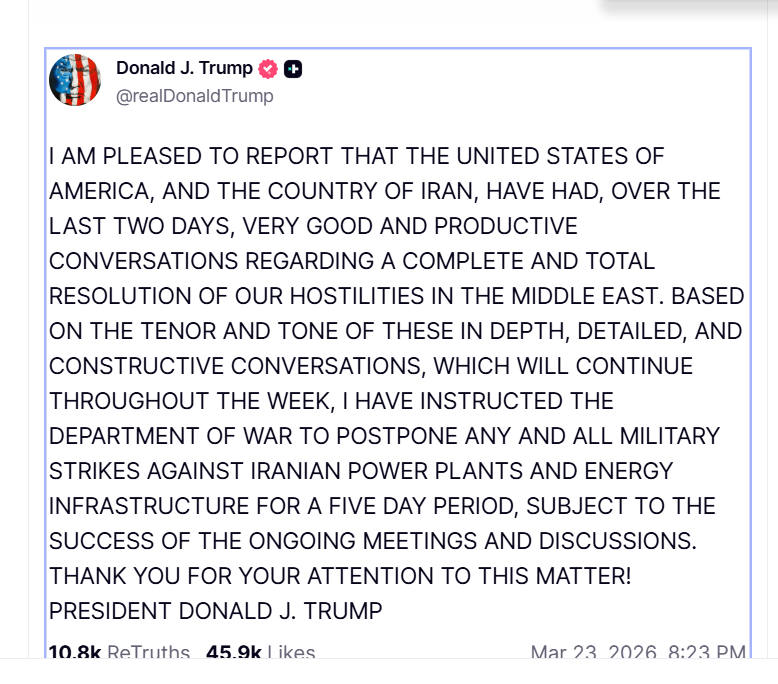The image size is (778, 684).
Task: Click the red verified checkmark badge
Action: 268,69
